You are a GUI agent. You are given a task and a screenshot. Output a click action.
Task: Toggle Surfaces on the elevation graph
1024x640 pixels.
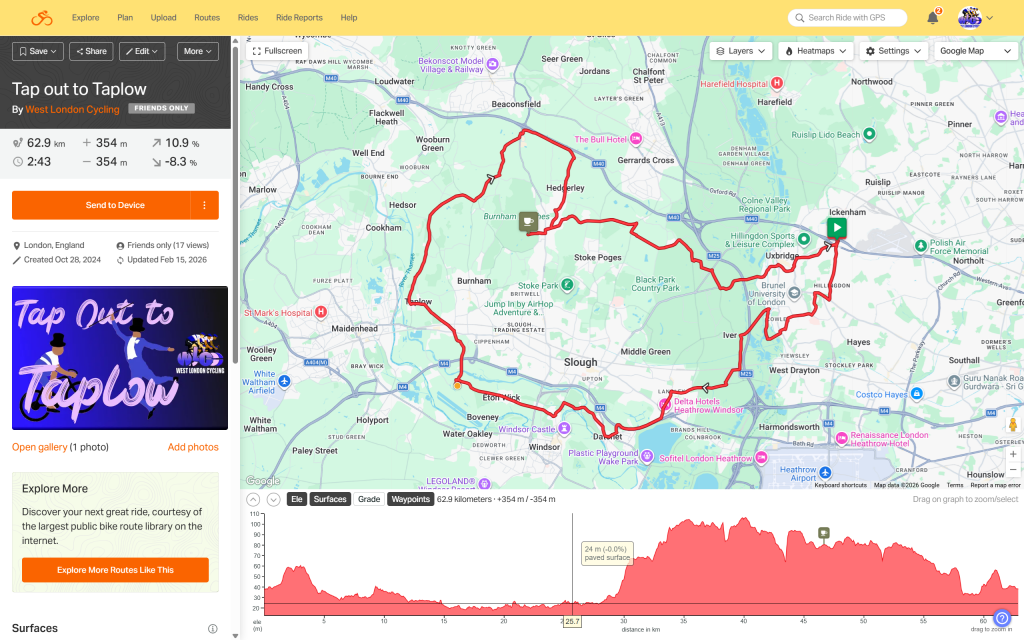point(330,499)
